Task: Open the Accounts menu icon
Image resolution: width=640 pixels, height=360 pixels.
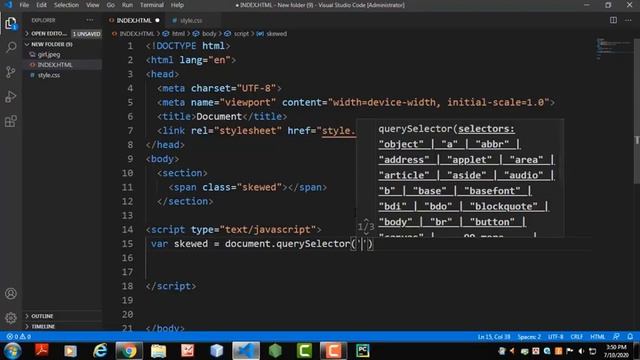Action: coord(11,293)
